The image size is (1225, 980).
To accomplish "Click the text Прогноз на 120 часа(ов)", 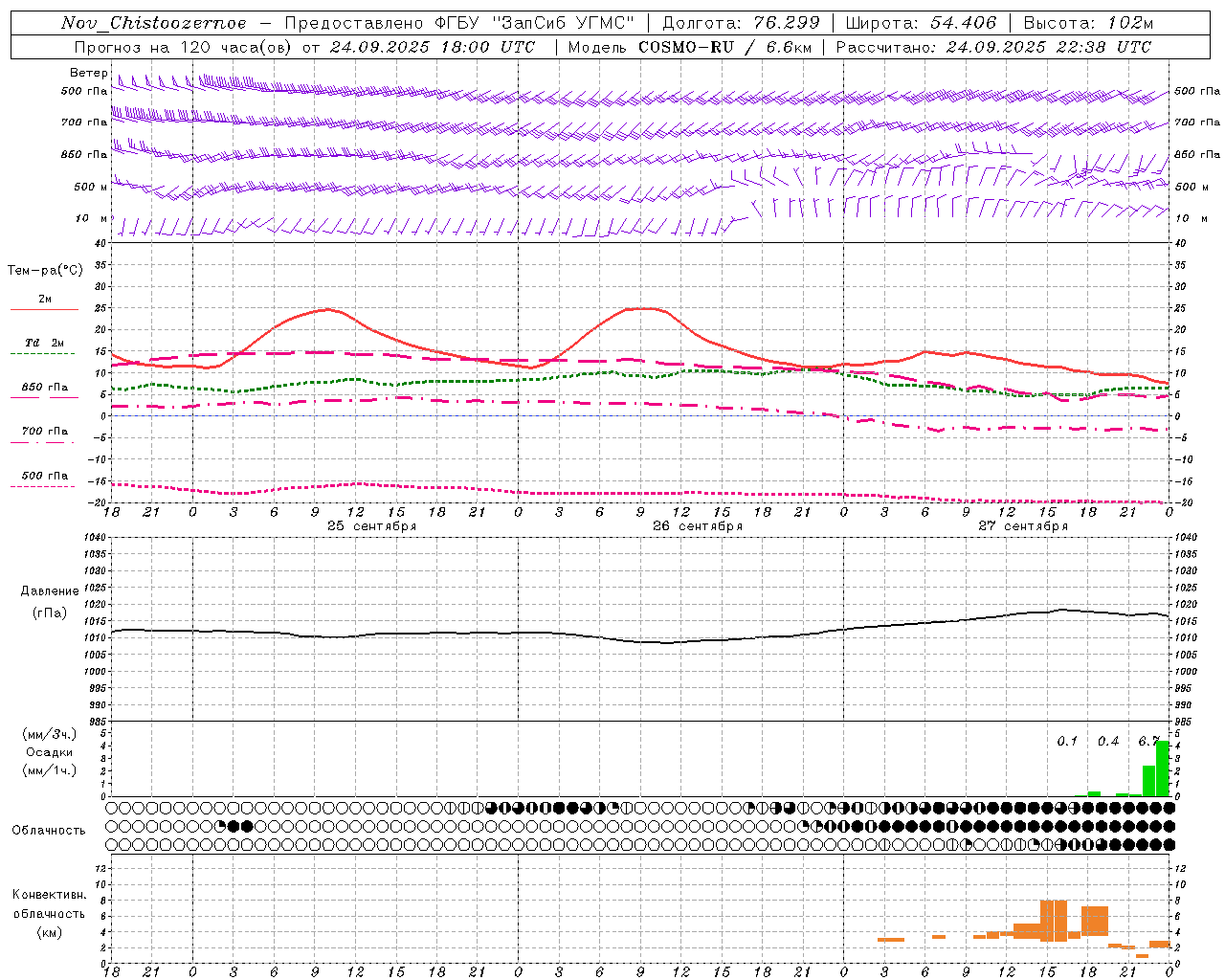I will pyautogui.click(x=184, y=47).
